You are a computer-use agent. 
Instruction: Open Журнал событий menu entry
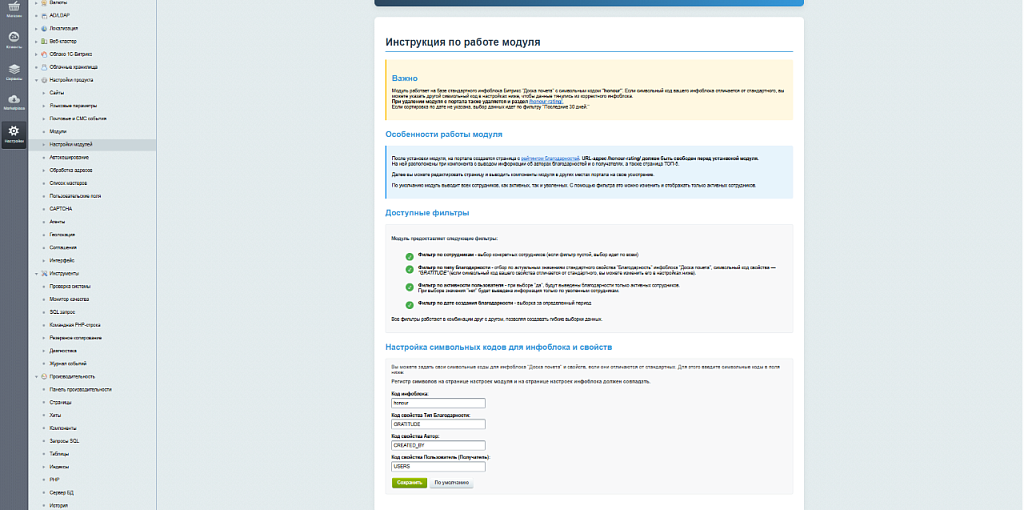pos(66,363)
